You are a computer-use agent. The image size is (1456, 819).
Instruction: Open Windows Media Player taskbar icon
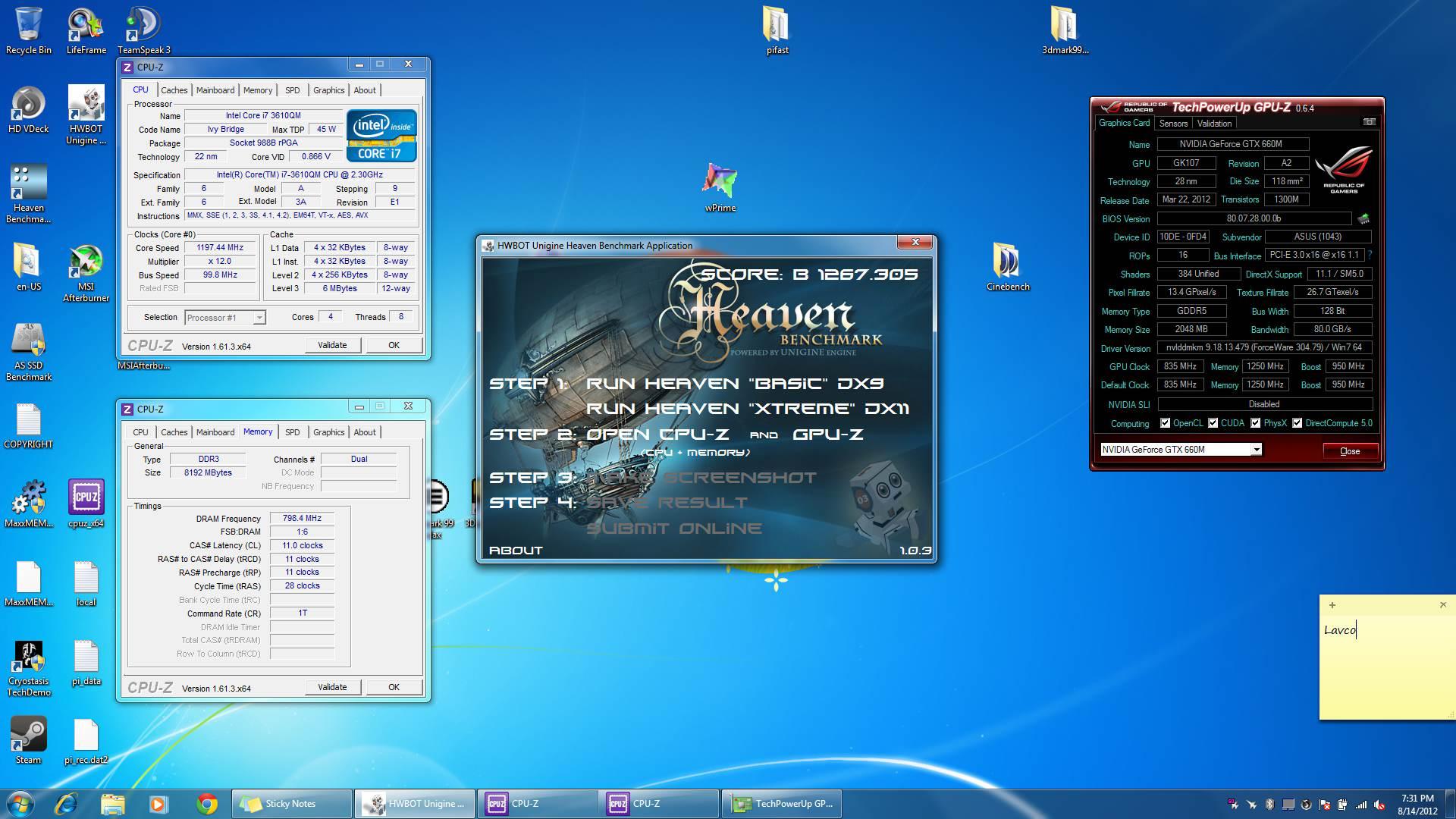point(158,803)
